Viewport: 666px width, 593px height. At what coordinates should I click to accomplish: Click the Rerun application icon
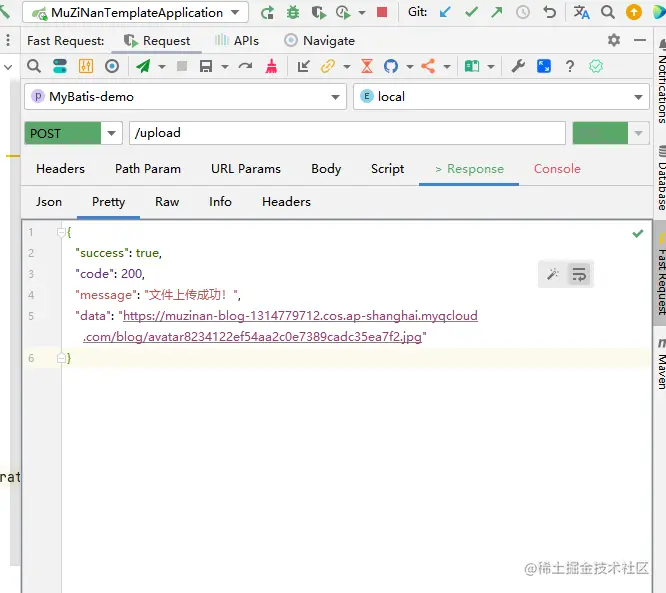pyautogui.click(x=267, y=12)
